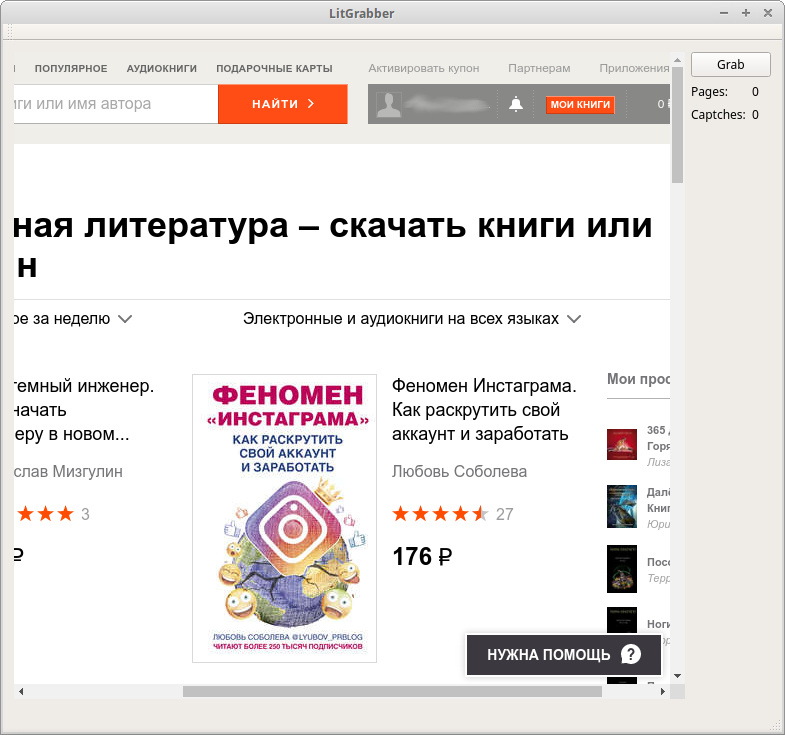Open notifications bell icon
The height and width of the screenshot is (735, 785).
pyautogui.click(x=516, y=104)
